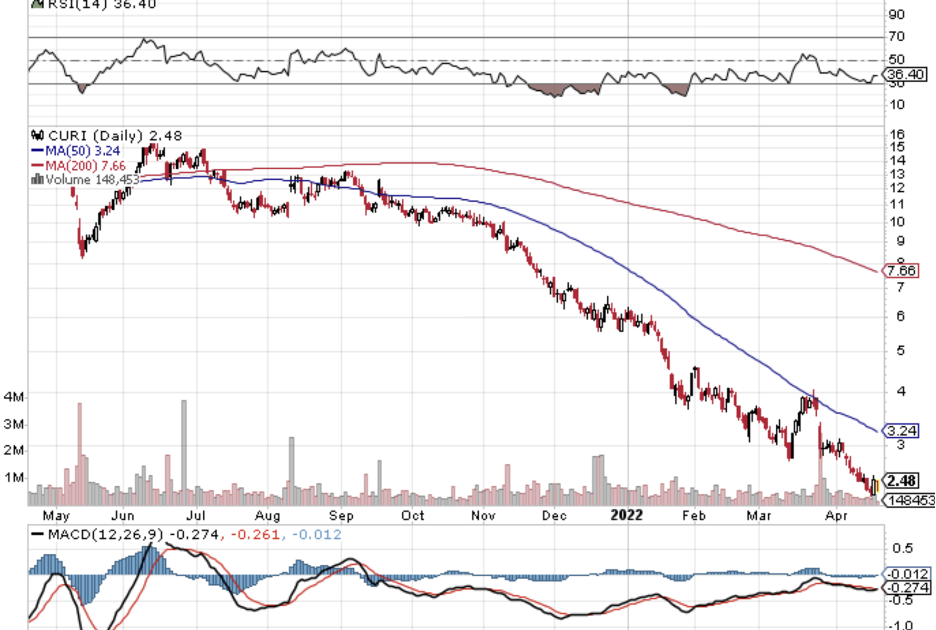The height and width of the screenshot is (630, 936).
Task: Click the black MACD legend line marker
Action: coord(39,533)
